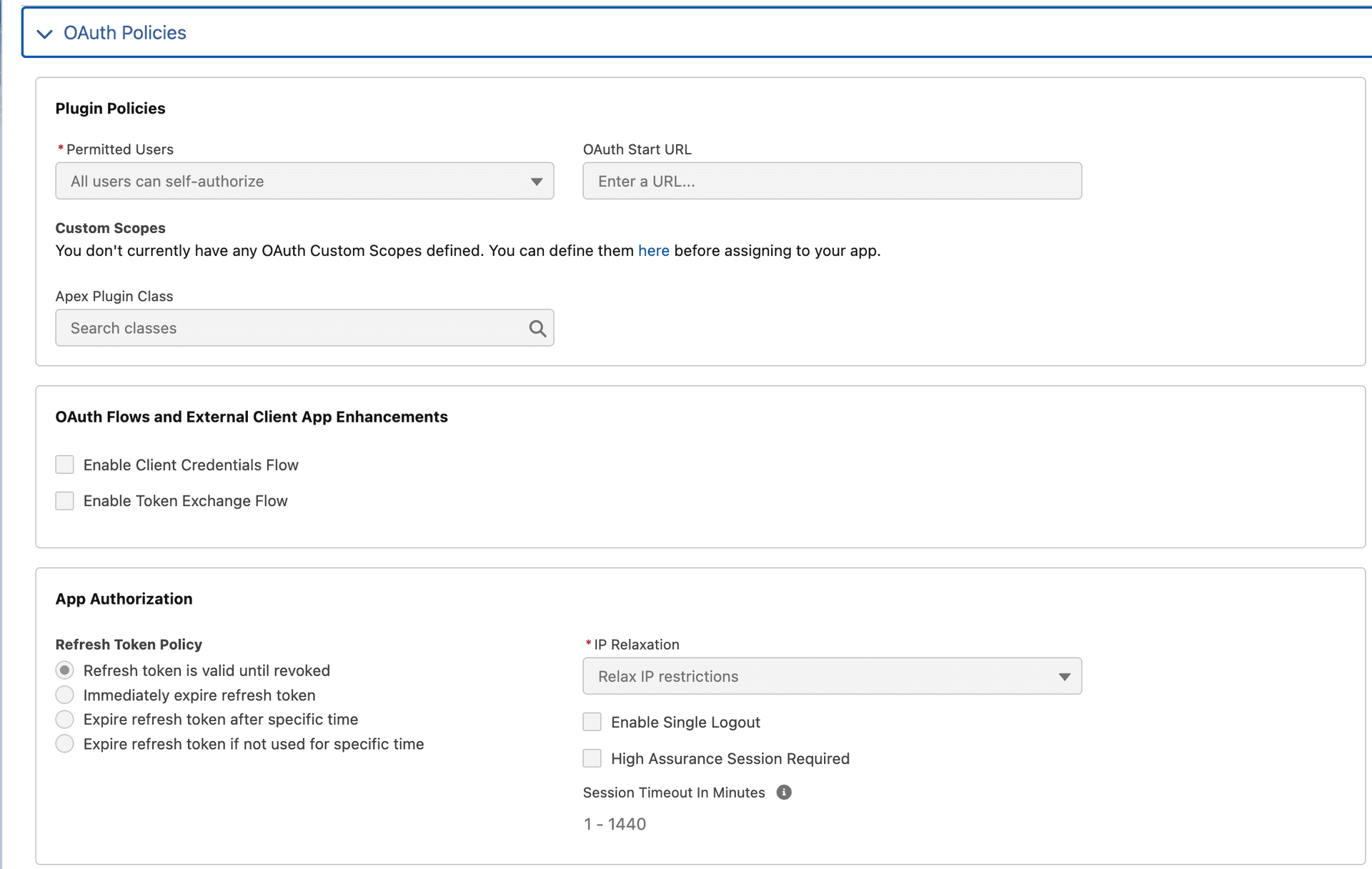The width and height of the screenshot is (1372, 869).
Task: Enable Single Logout
Action: [x=592, y=722]
